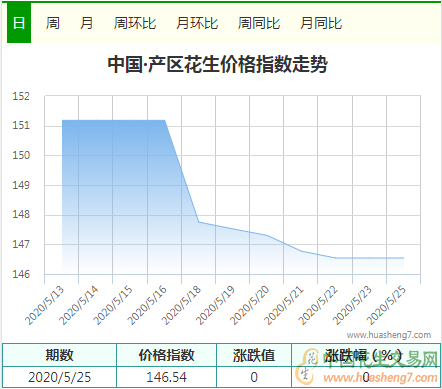This screenshot has width=442, height=389.
Task: Open the 周环比 tab
Action: [135, 23]
